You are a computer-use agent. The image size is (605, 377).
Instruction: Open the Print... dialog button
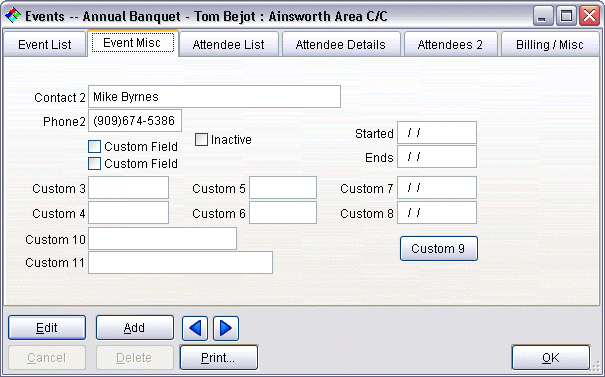tap(219, 358)
